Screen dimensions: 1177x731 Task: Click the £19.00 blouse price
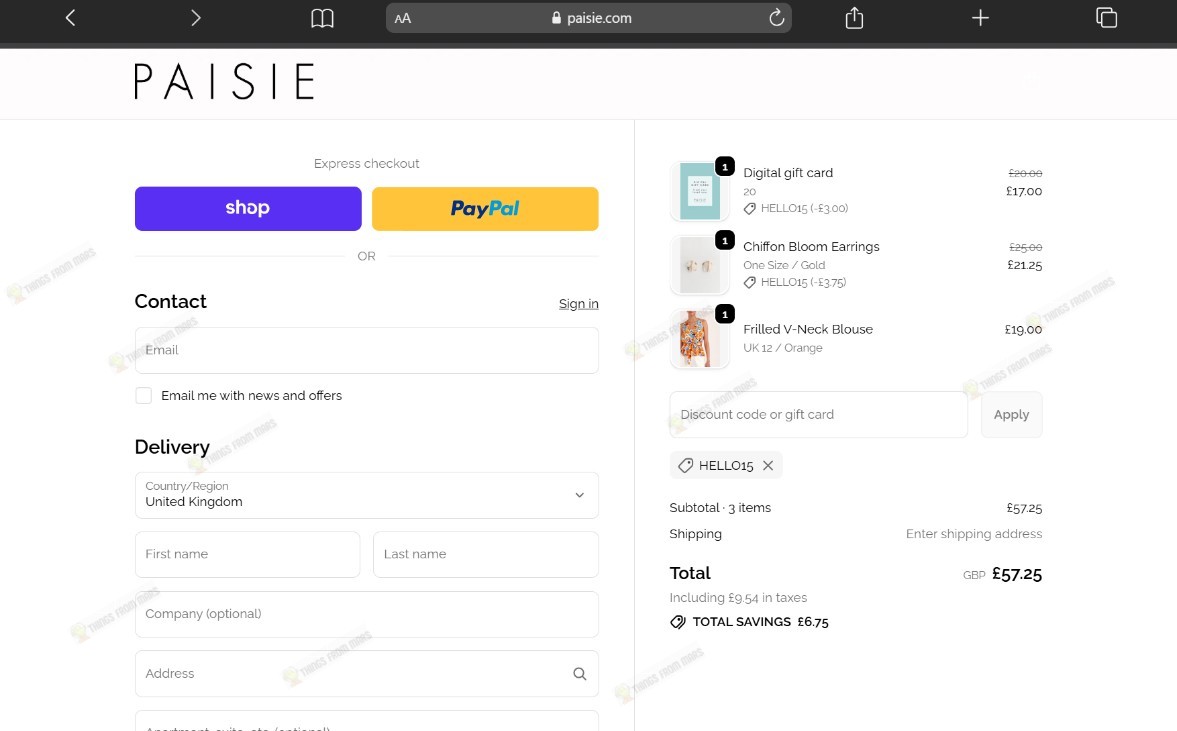pyautogui.click(x=1023, y=329)
